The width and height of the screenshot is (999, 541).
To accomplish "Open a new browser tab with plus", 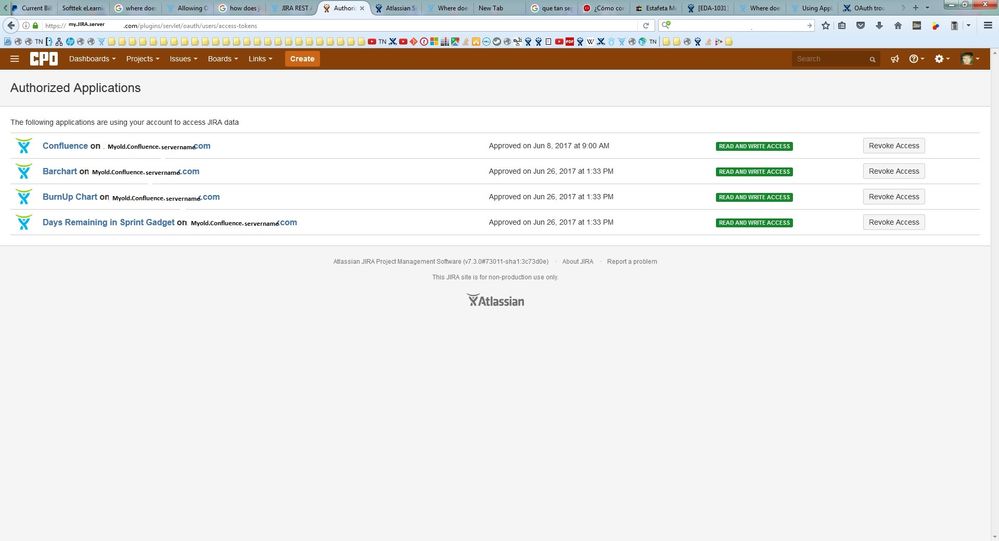I will tap(916, 8).
